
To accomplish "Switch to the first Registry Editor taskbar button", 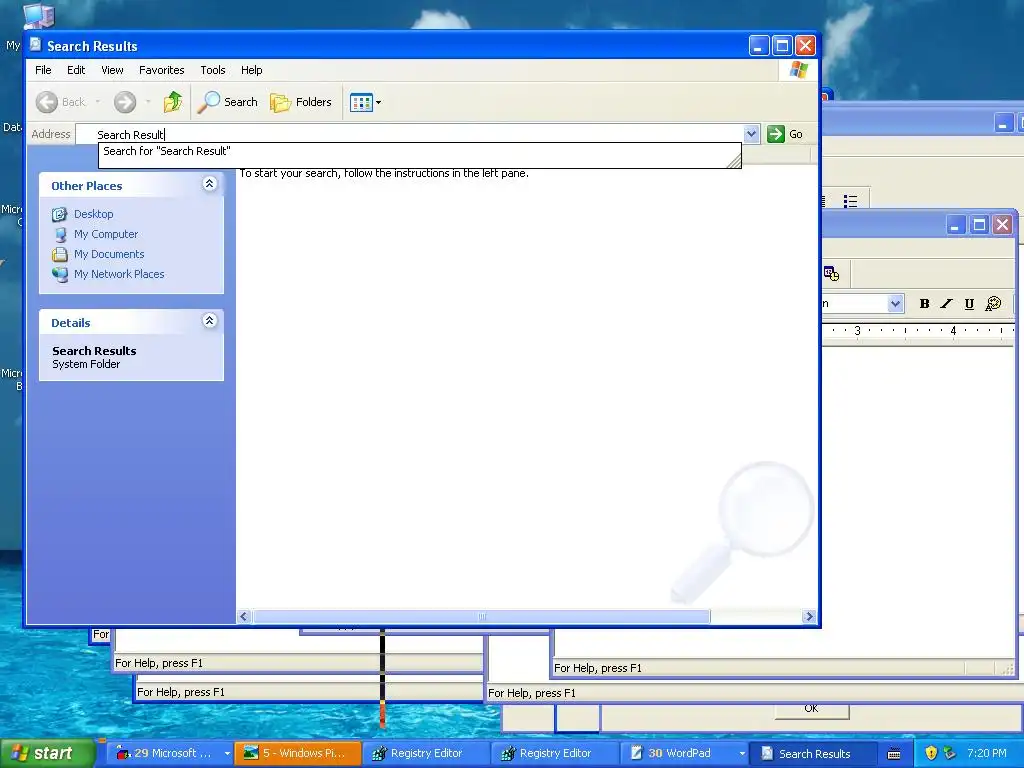I will tap(426, 753).
